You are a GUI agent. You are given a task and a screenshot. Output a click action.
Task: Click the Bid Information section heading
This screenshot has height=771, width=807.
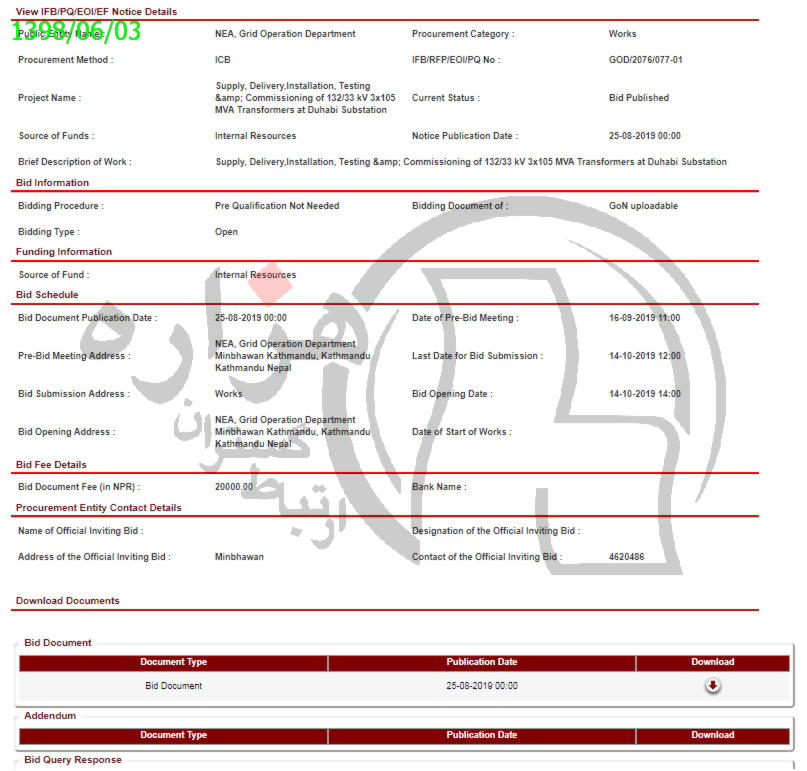[x=52, y=183]
